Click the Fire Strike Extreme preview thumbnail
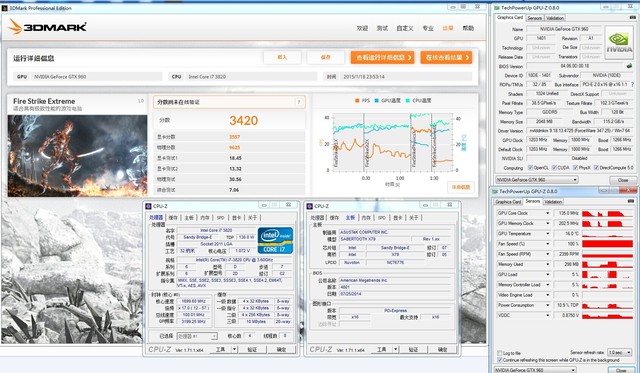Image resolution: width=640 pixels, height=373 pixels. click(x=77, y=155)
